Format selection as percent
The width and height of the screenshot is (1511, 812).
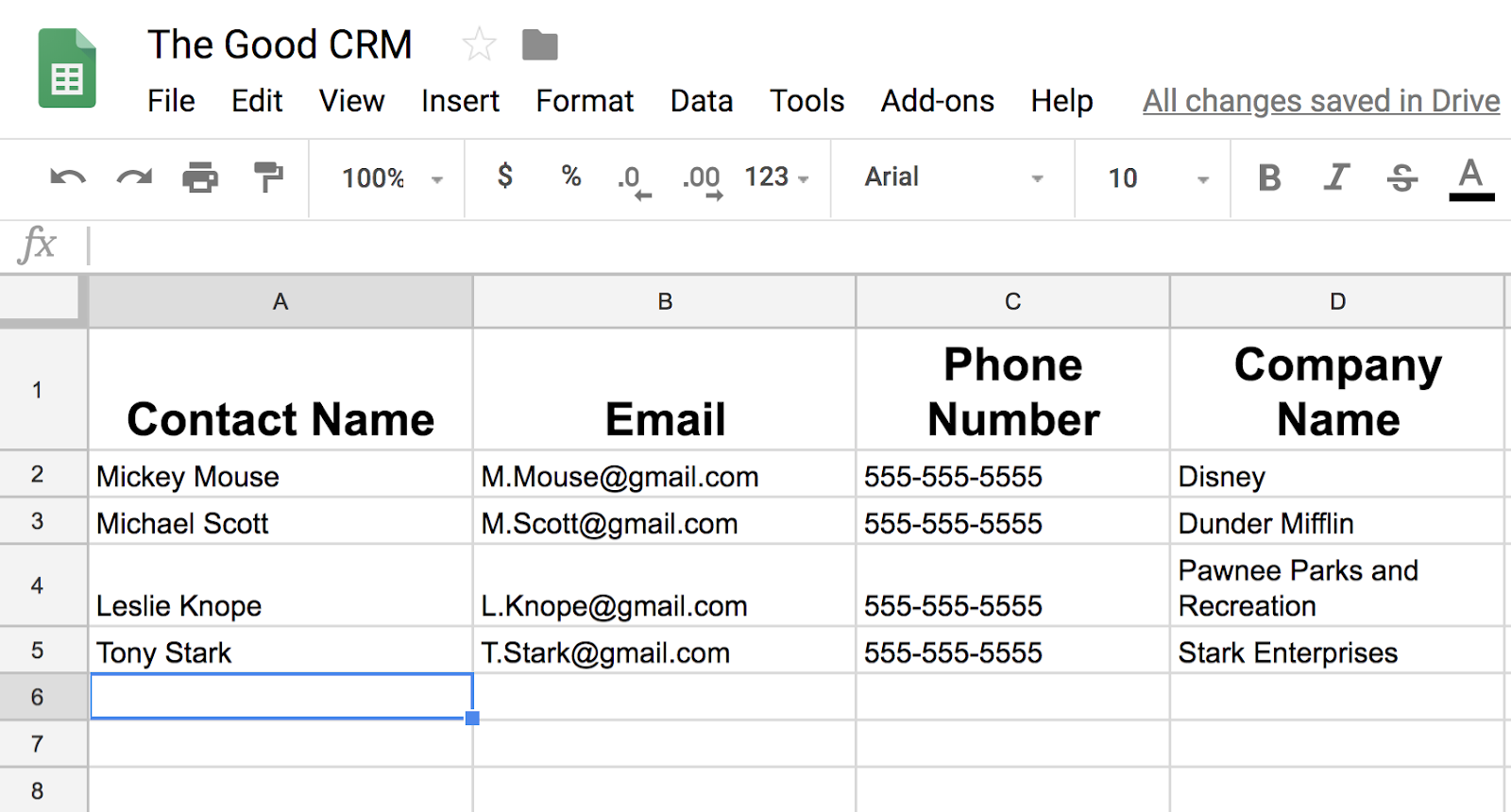pyautogui.click(x=570, y=177)
